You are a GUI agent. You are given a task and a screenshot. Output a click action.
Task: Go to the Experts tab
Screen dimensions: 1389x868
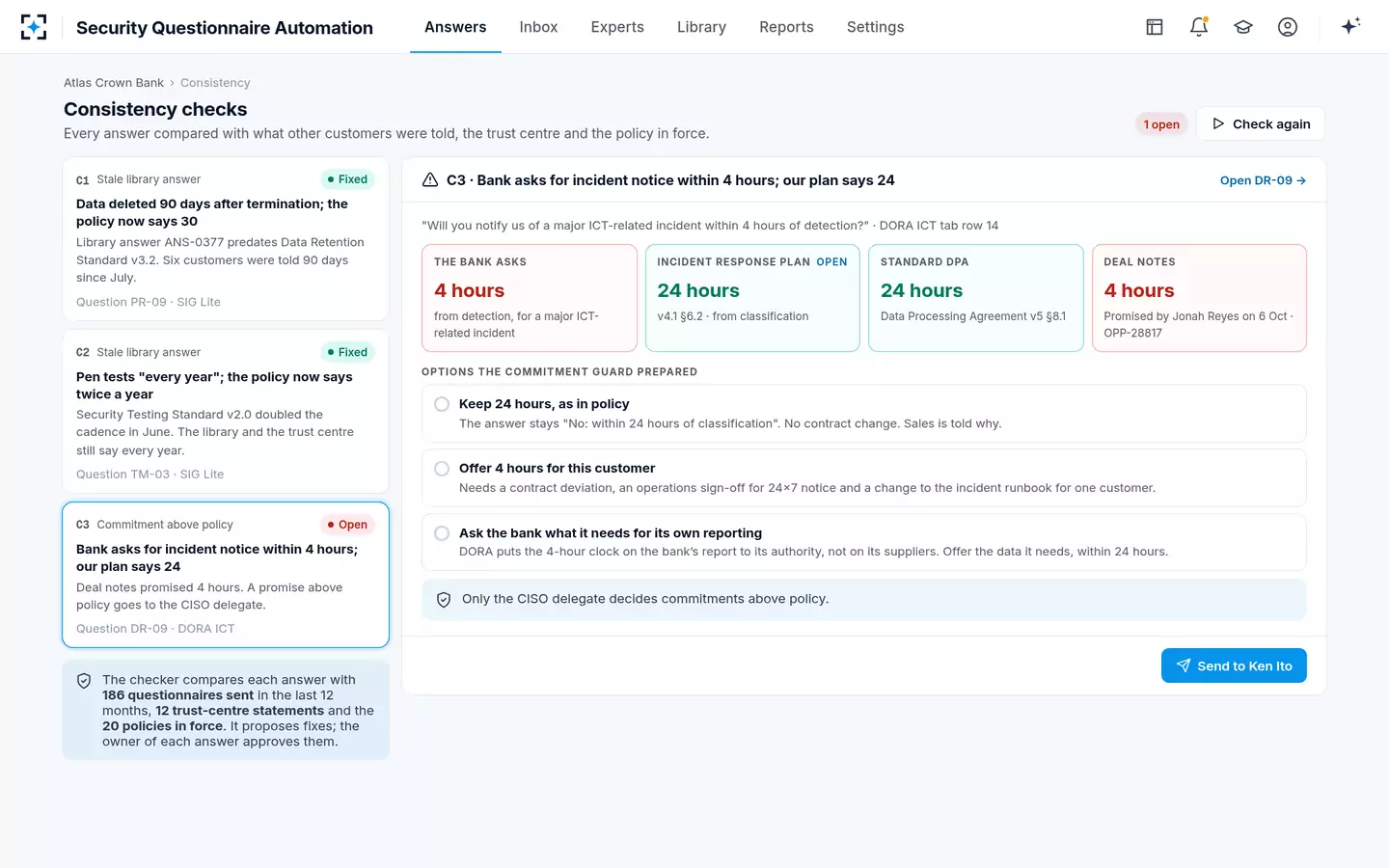click(x=617, y=27)
